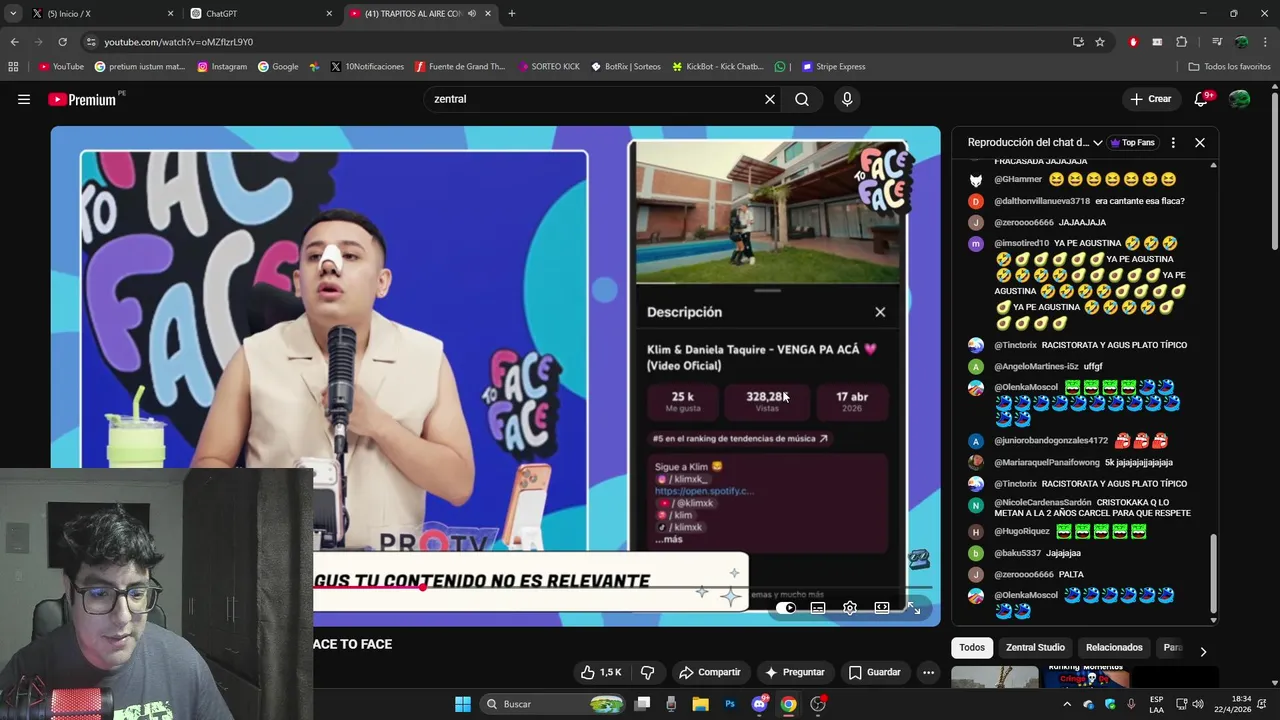Dislike the video with thumbs down
The image size is (1280, 720).
coord(647,672)
